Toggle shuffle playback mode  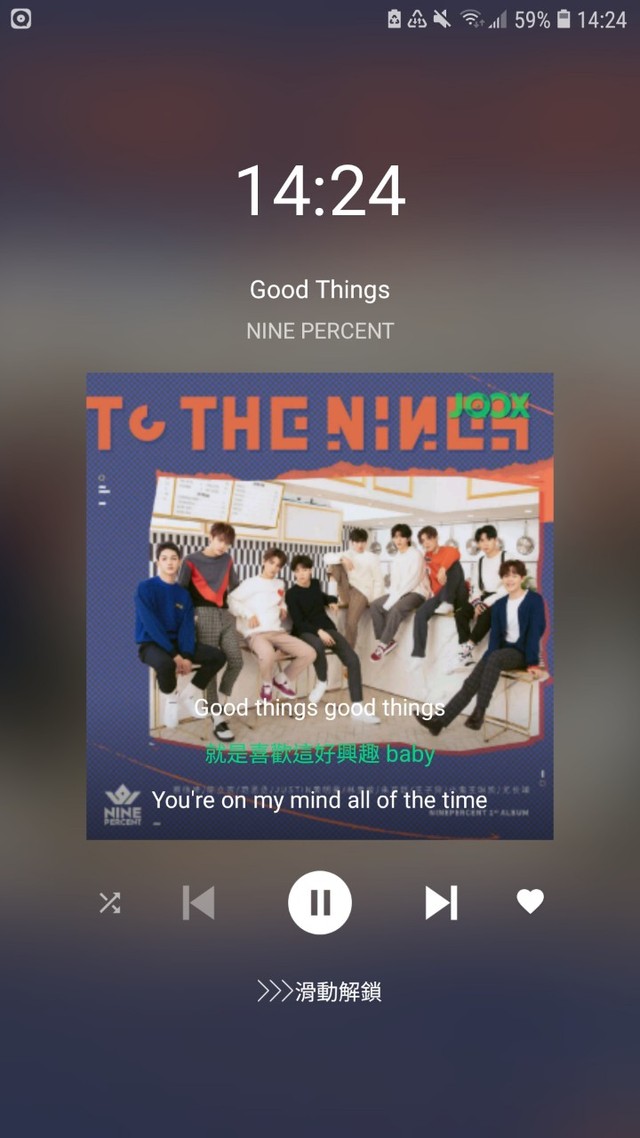tap(110, 903)
